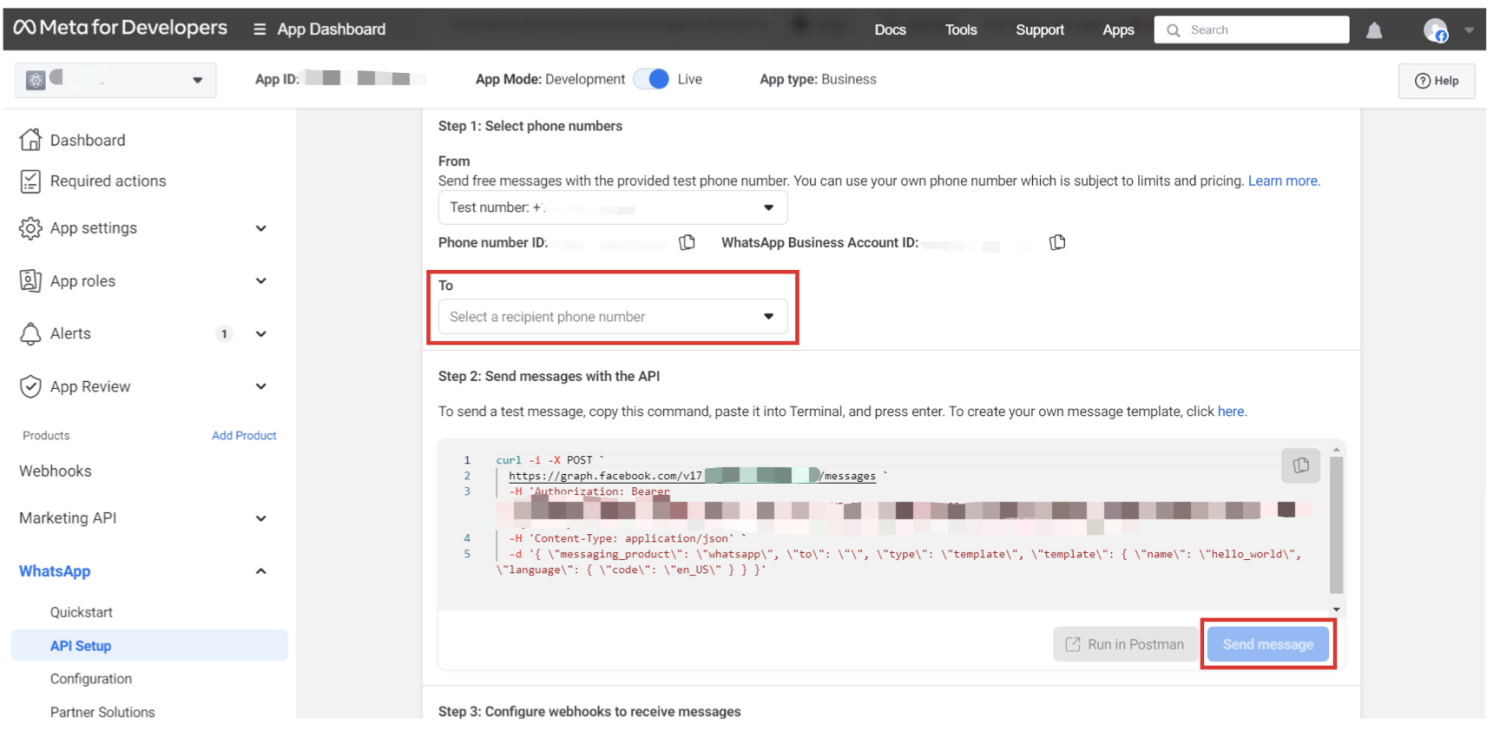Expand the App settings section
The width and height of the screenshot is (1500, 738).
click(261, 229)
